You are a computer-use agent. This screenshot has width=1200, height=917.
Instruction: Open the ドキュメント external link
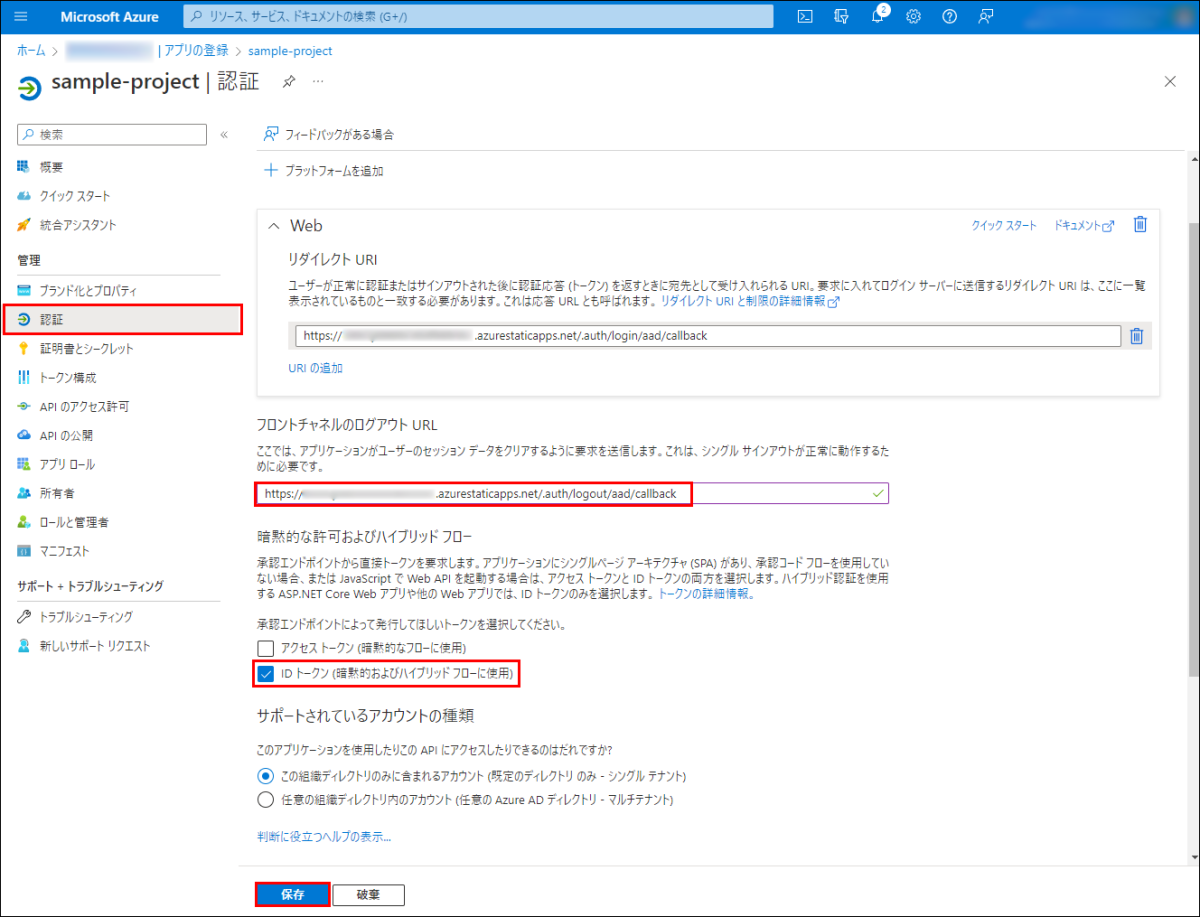tap(1084, 226)
